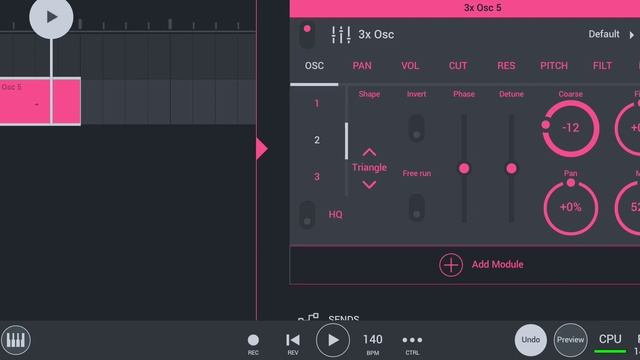Image resolution: width=640 pixels, height=360 pixels.
Task: Click the Pan knob showing +0%
Action: (x=571, y=207)
